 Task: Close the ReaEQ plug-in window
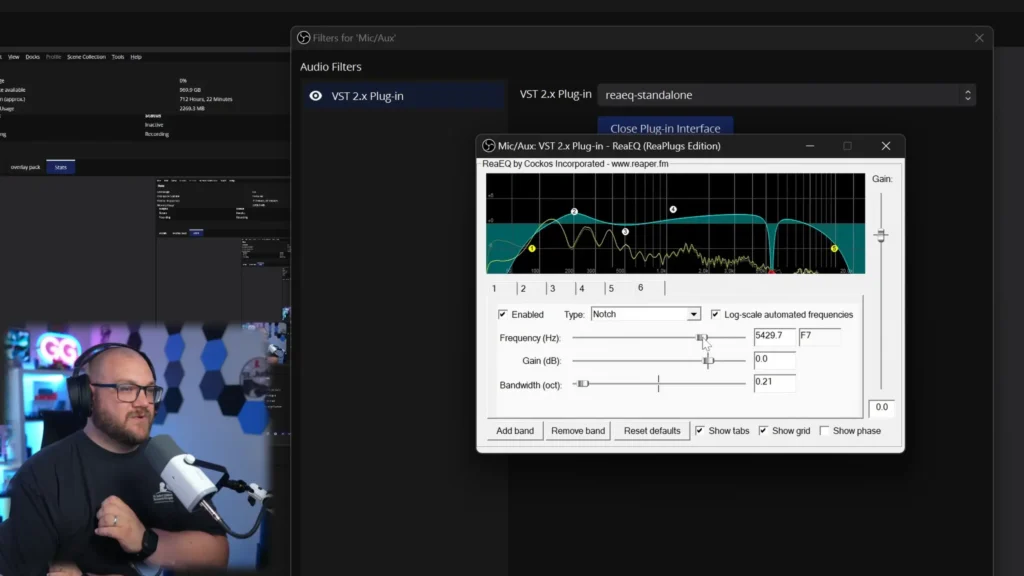point(886,146)
